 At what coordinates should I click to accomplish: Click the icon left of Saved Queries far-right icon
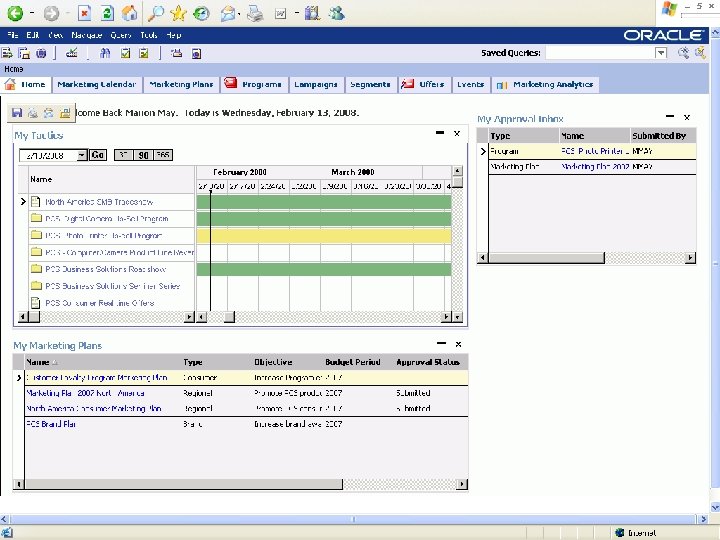[683, 53]
